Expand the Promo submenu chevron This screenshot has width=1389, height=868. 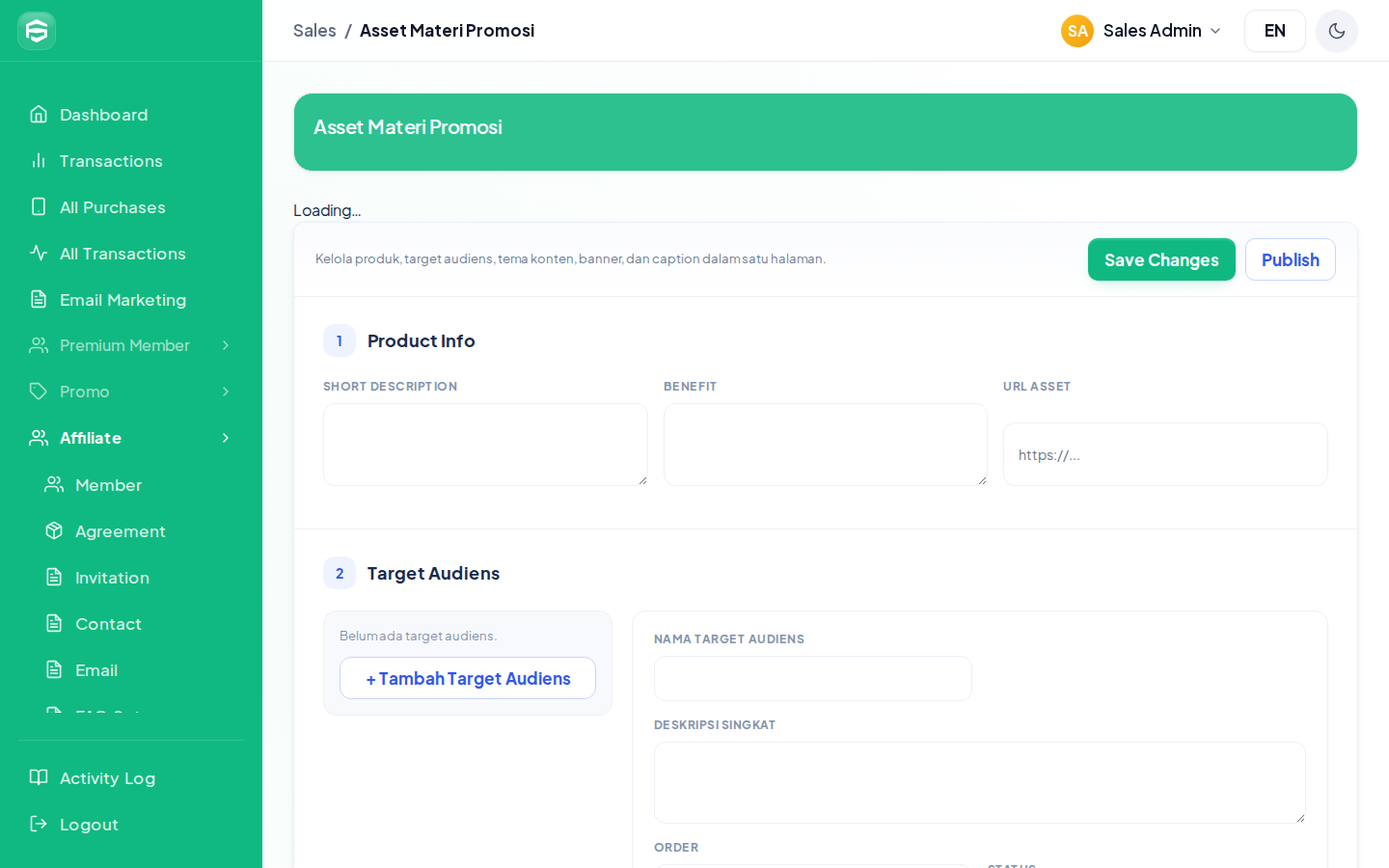[x=226, y=392]
